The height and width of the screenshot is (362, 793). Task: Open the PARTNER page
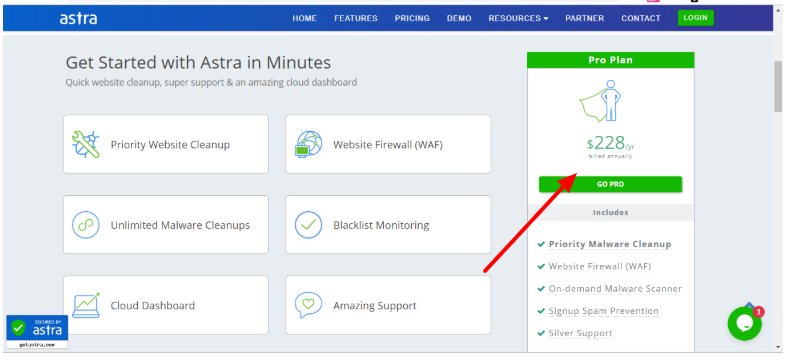(585, 18)
